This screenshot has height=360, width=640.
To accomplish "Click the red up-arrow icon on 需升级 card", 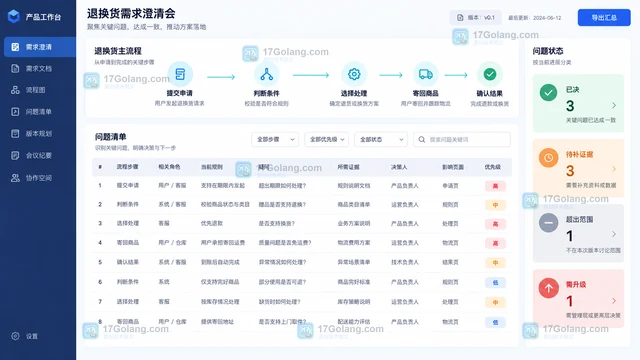I will coord(548,288).
